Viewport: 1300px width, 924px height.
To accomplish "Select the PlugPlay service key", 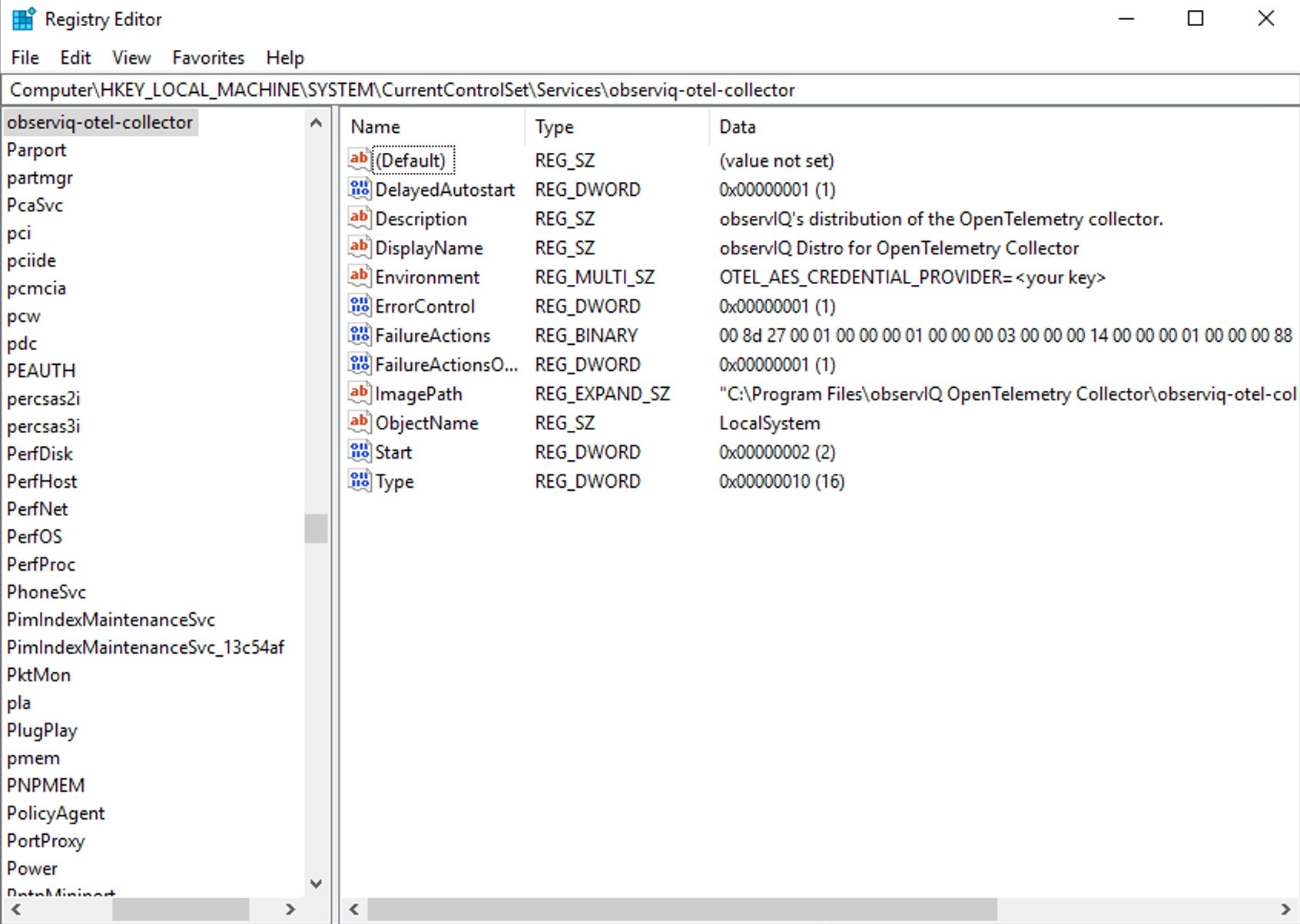I will click(41, 730).
